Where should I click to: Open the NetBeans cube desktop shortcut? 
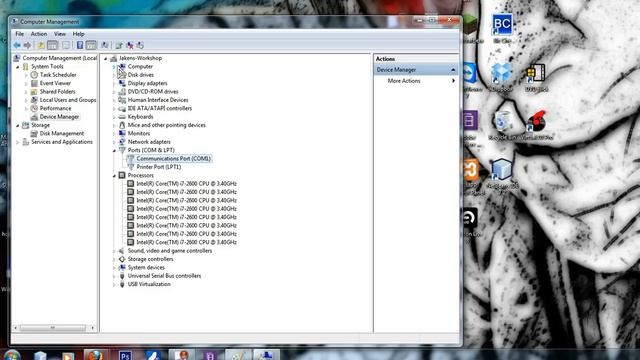(x=502, y=170)
